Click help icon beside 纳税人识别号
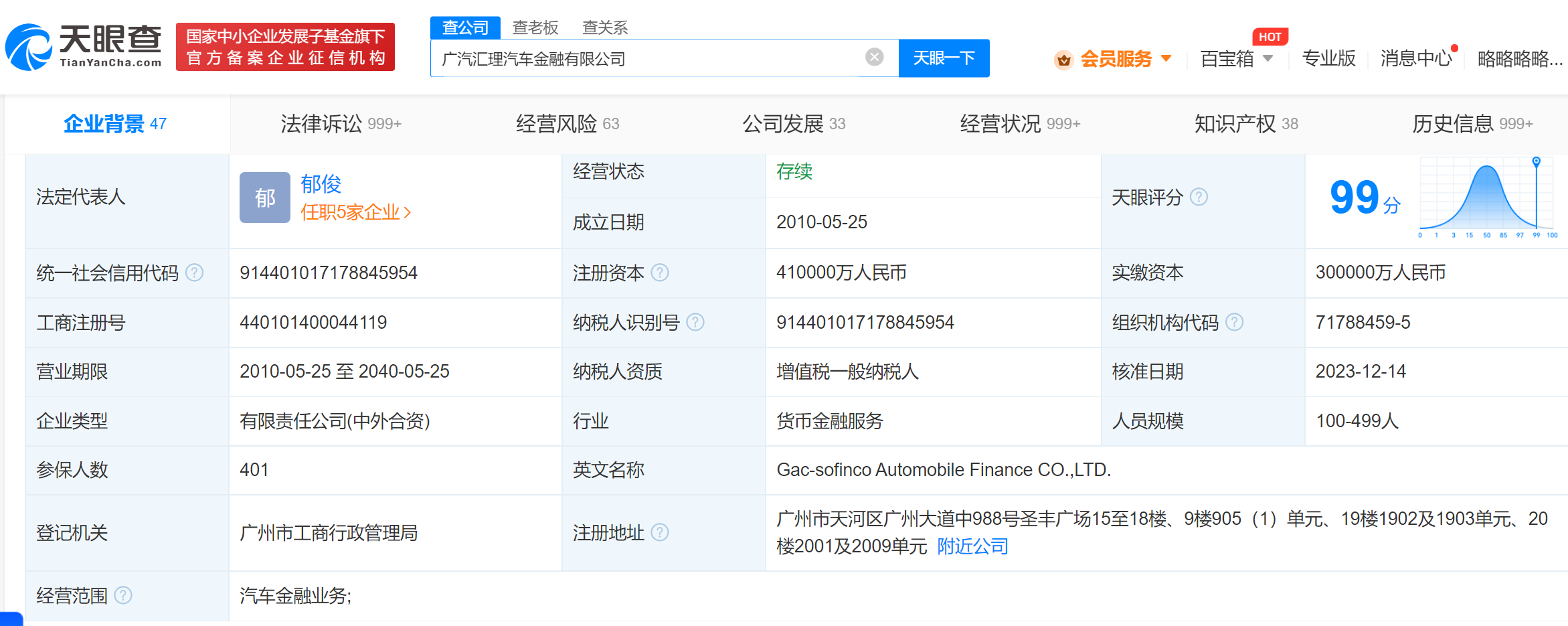The image size is (1568, 626). pos(695,322)
